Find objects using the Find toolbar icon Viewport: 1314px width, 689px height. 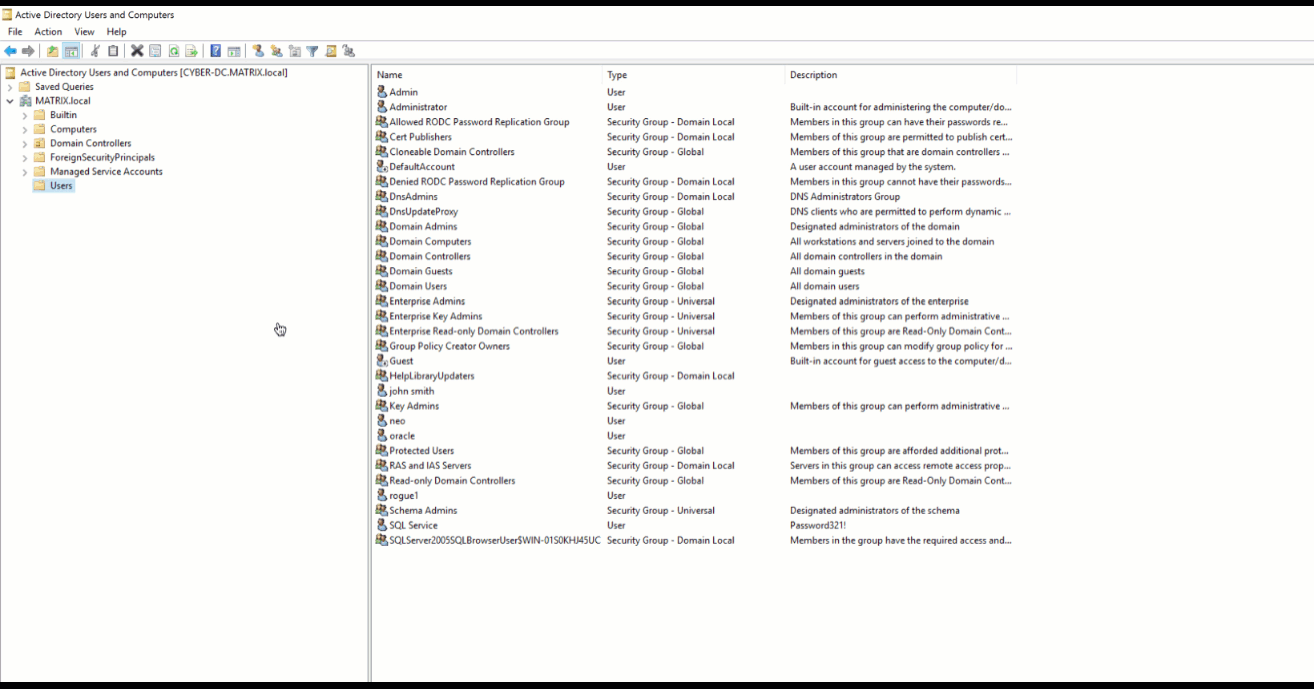pos(331,51)
